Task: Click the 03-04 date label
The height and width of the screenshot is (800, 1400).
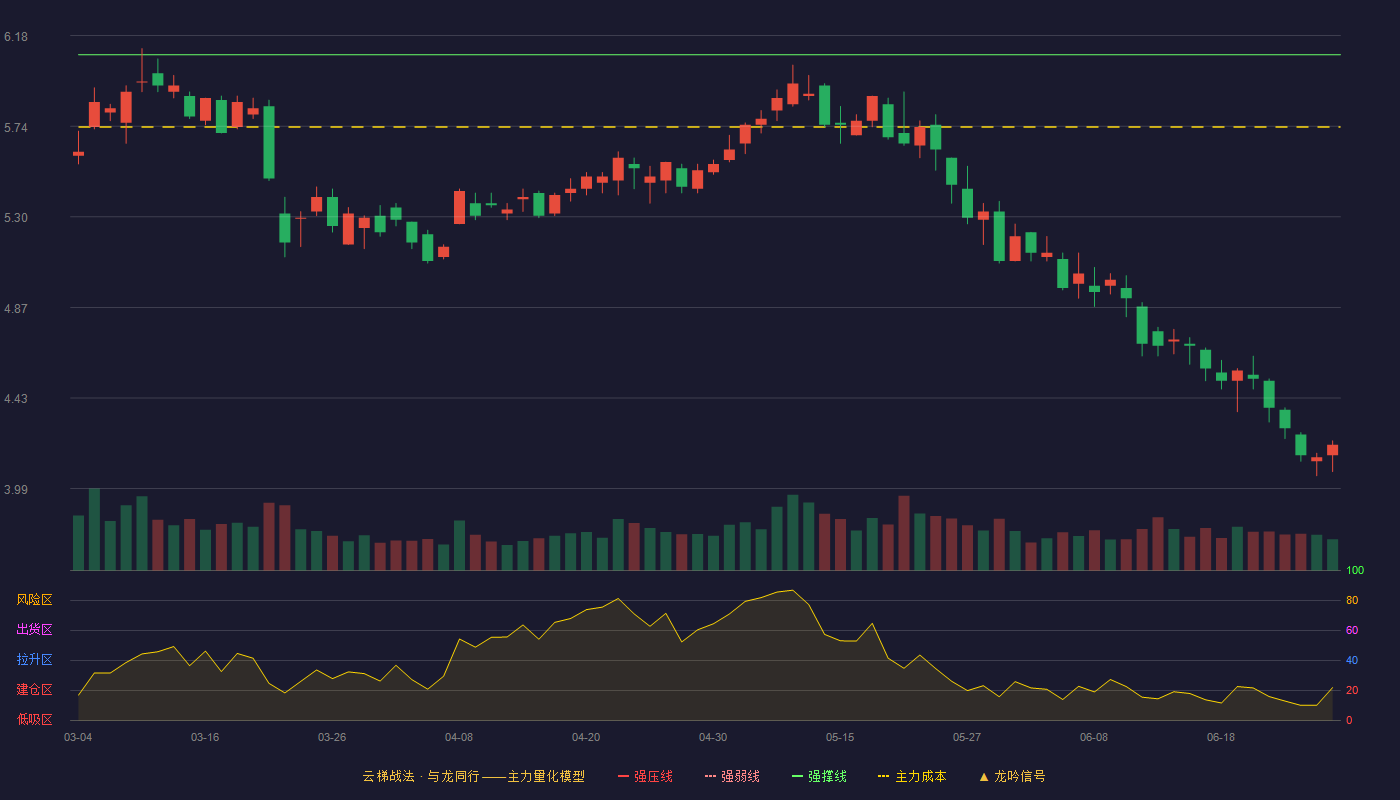Action: [78, 737]
